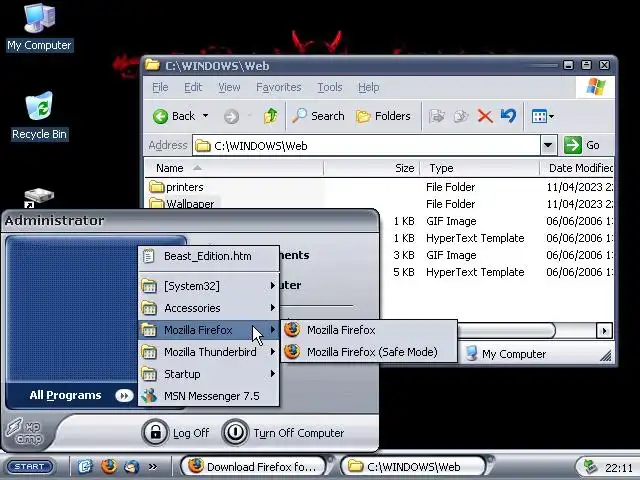Open the Search pane in Explorer
Viewport: 640px width, 480px height.
[318, 116]
